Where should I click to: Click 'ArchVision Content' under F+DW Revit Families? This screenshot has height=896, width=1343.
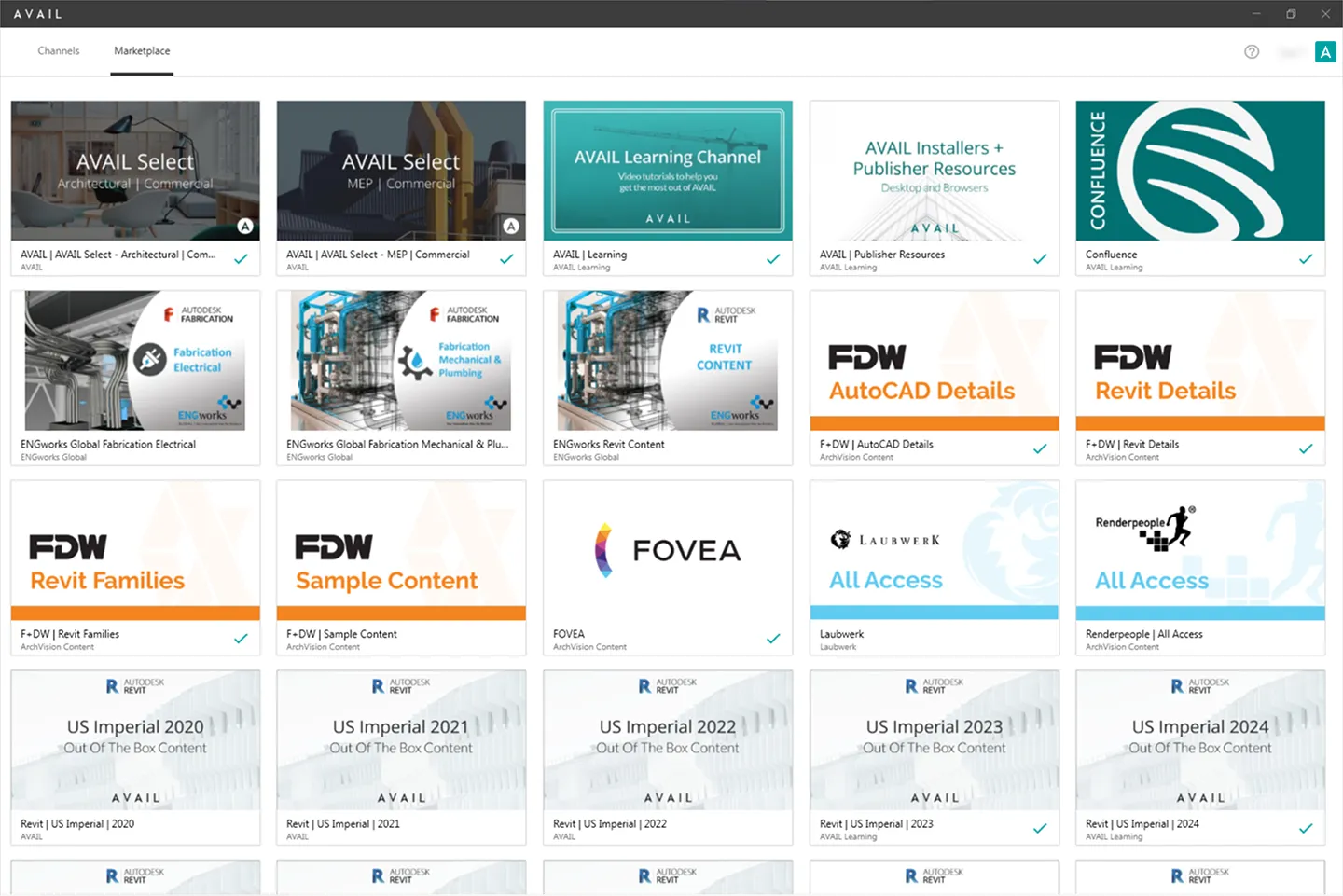click(57, 647)
